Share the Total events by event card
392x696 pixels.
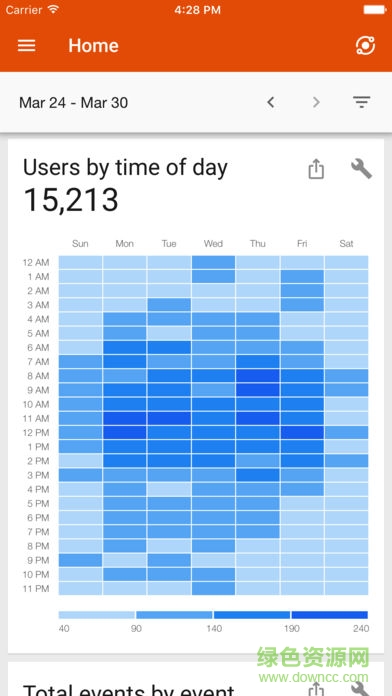tap(316, 689)
